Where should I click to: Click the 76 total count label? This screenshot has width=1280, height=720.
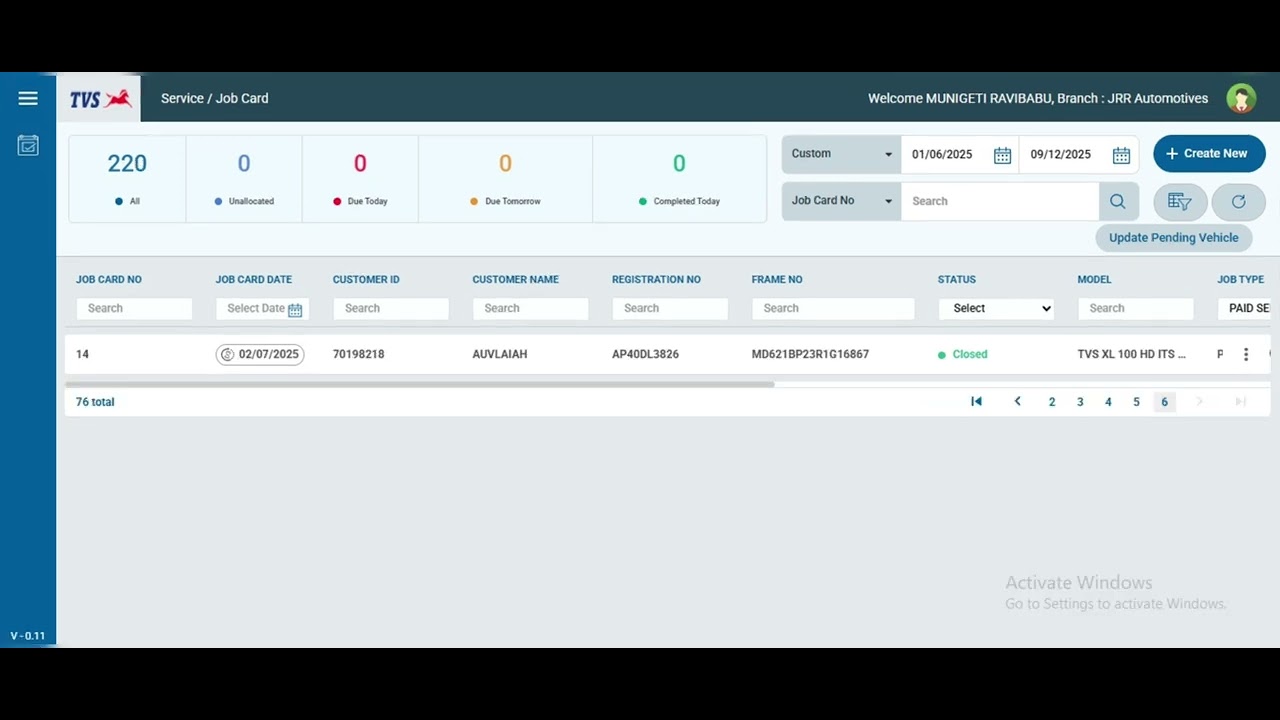95,402
